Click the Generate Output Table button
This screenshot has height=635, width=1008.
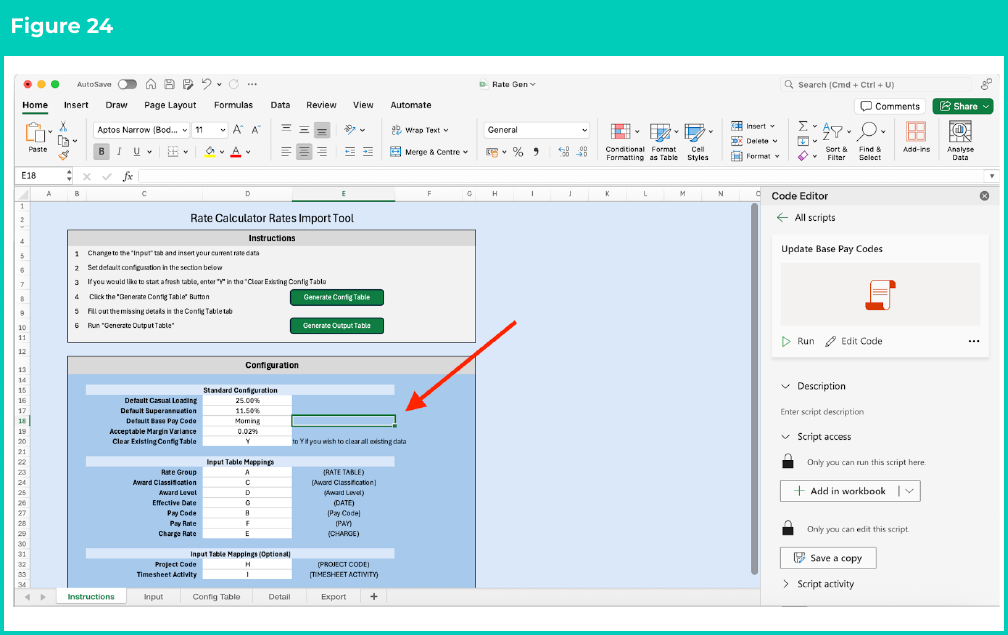click(x=337, y=326)
